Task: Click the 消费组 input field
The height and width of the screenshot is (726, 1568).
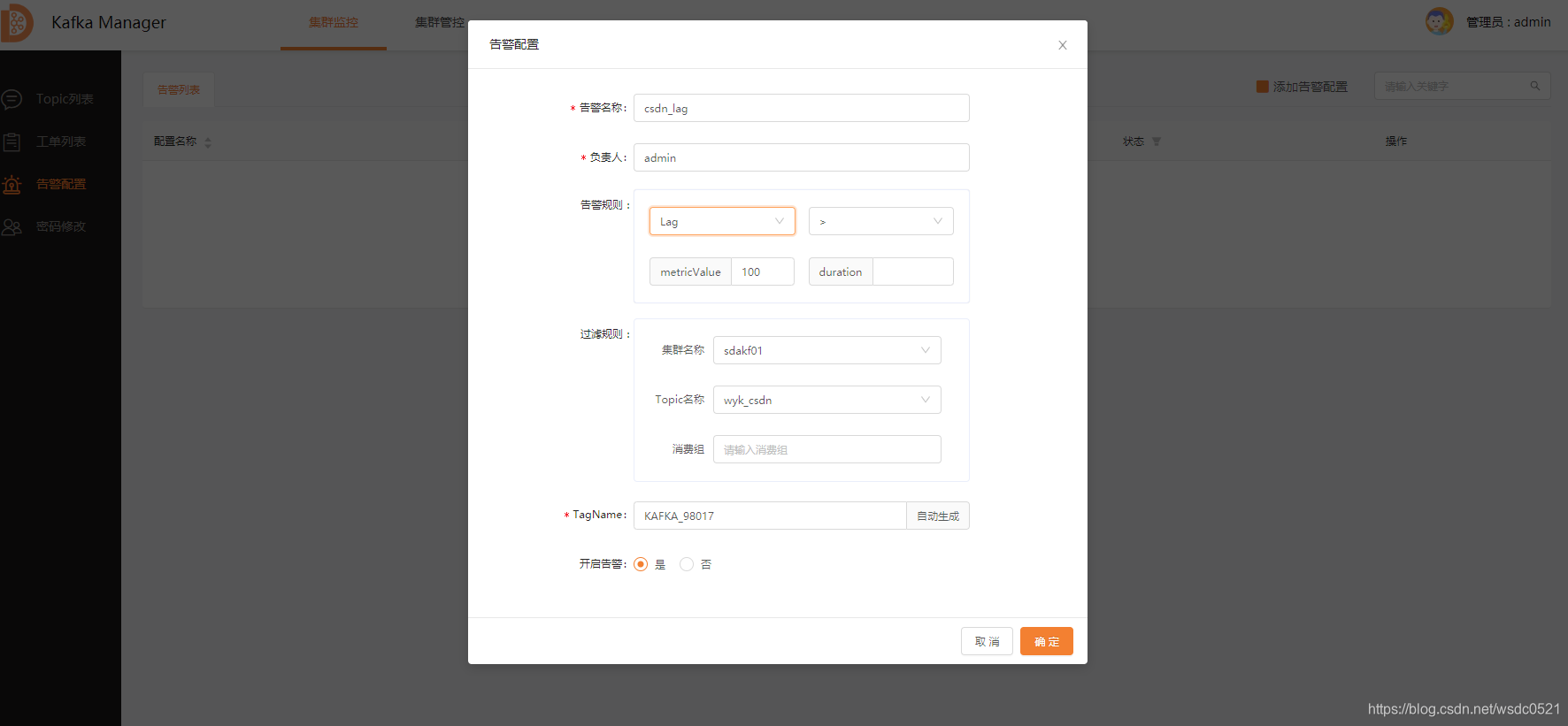Action: (x=827, y=449)
